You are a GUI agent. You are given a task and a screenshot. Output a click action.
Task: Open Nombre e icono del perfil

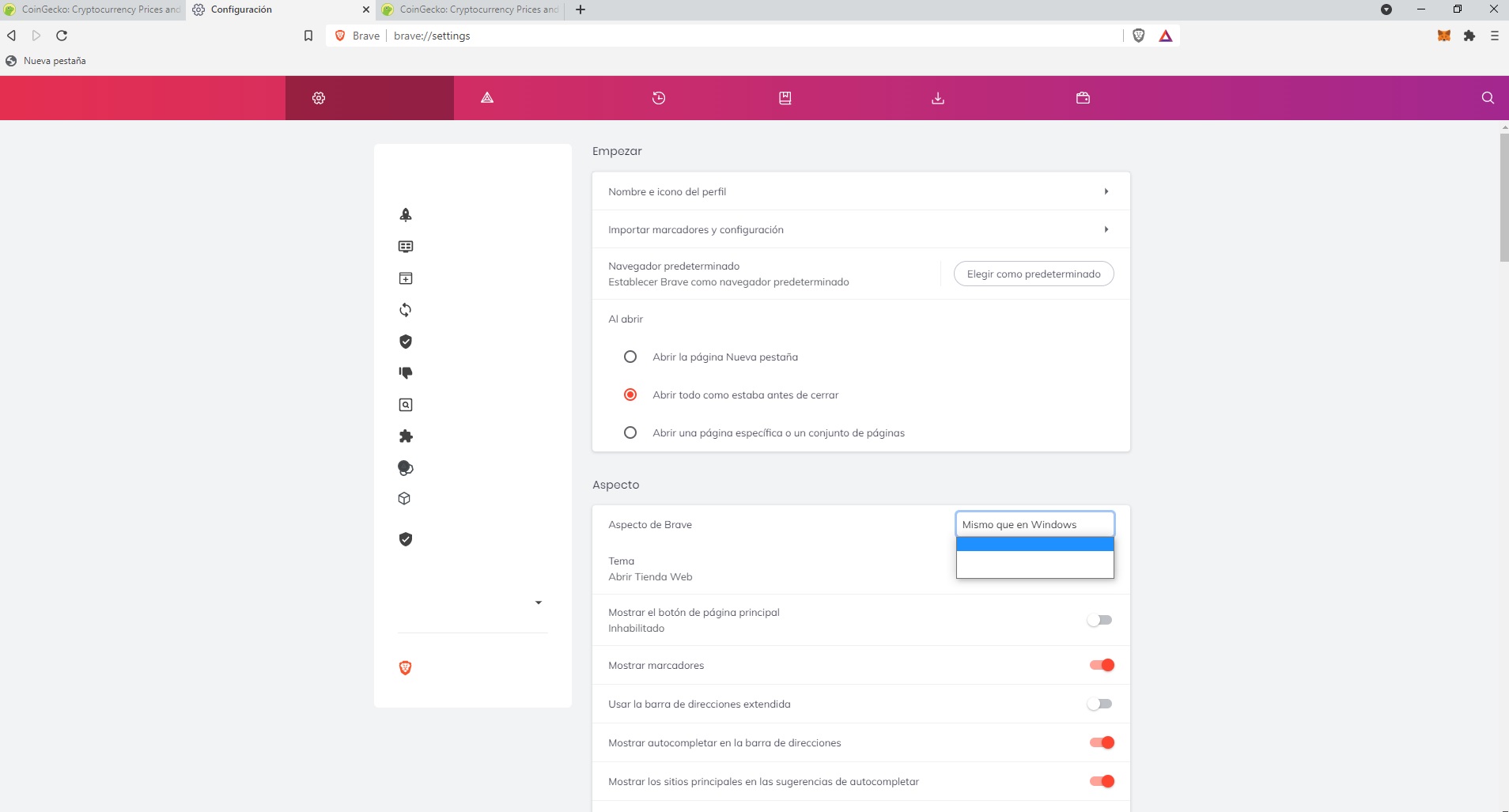tap(860, 191)
